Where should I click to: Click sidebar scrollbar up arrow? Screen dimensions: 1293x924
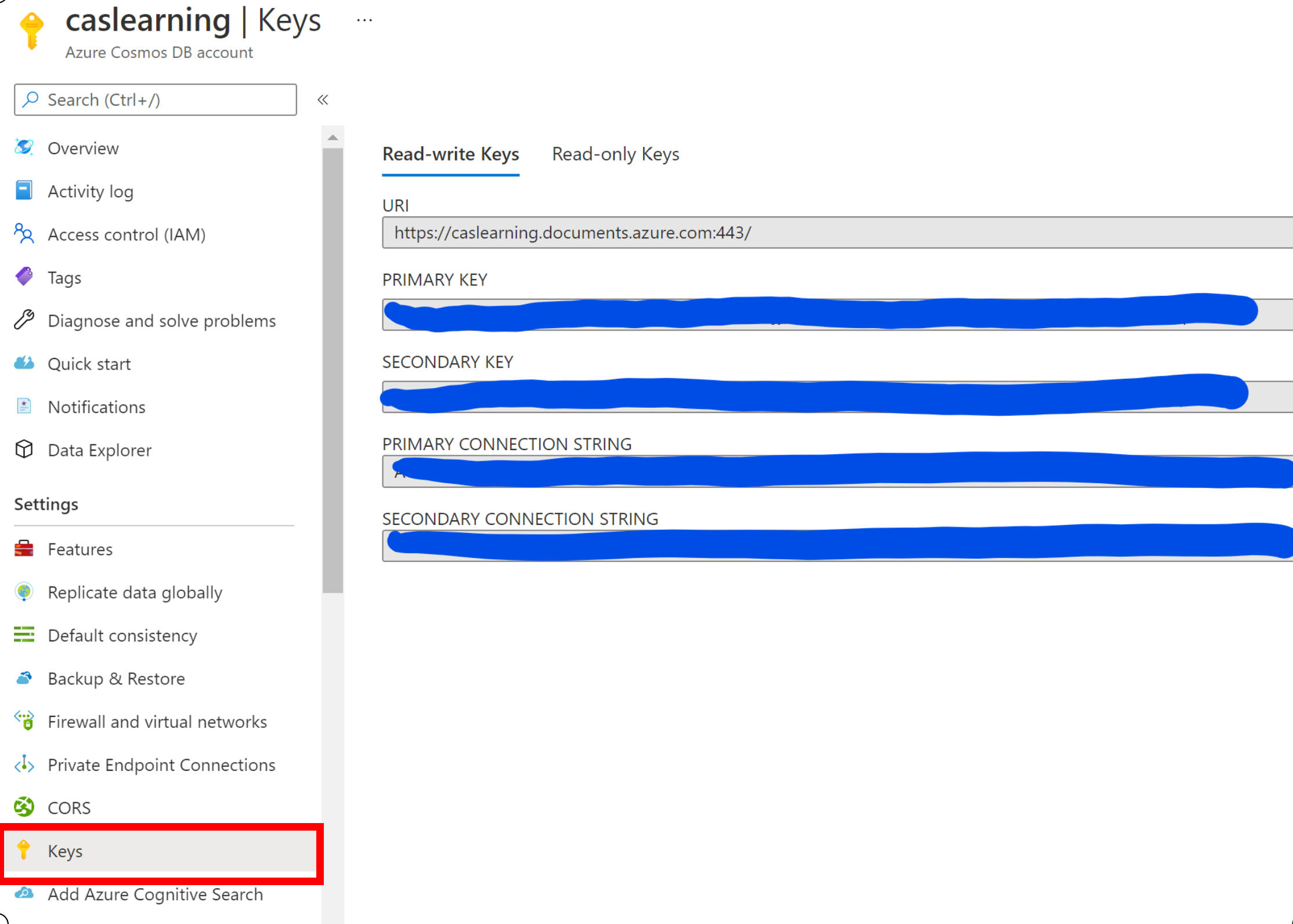pos(333,137)
